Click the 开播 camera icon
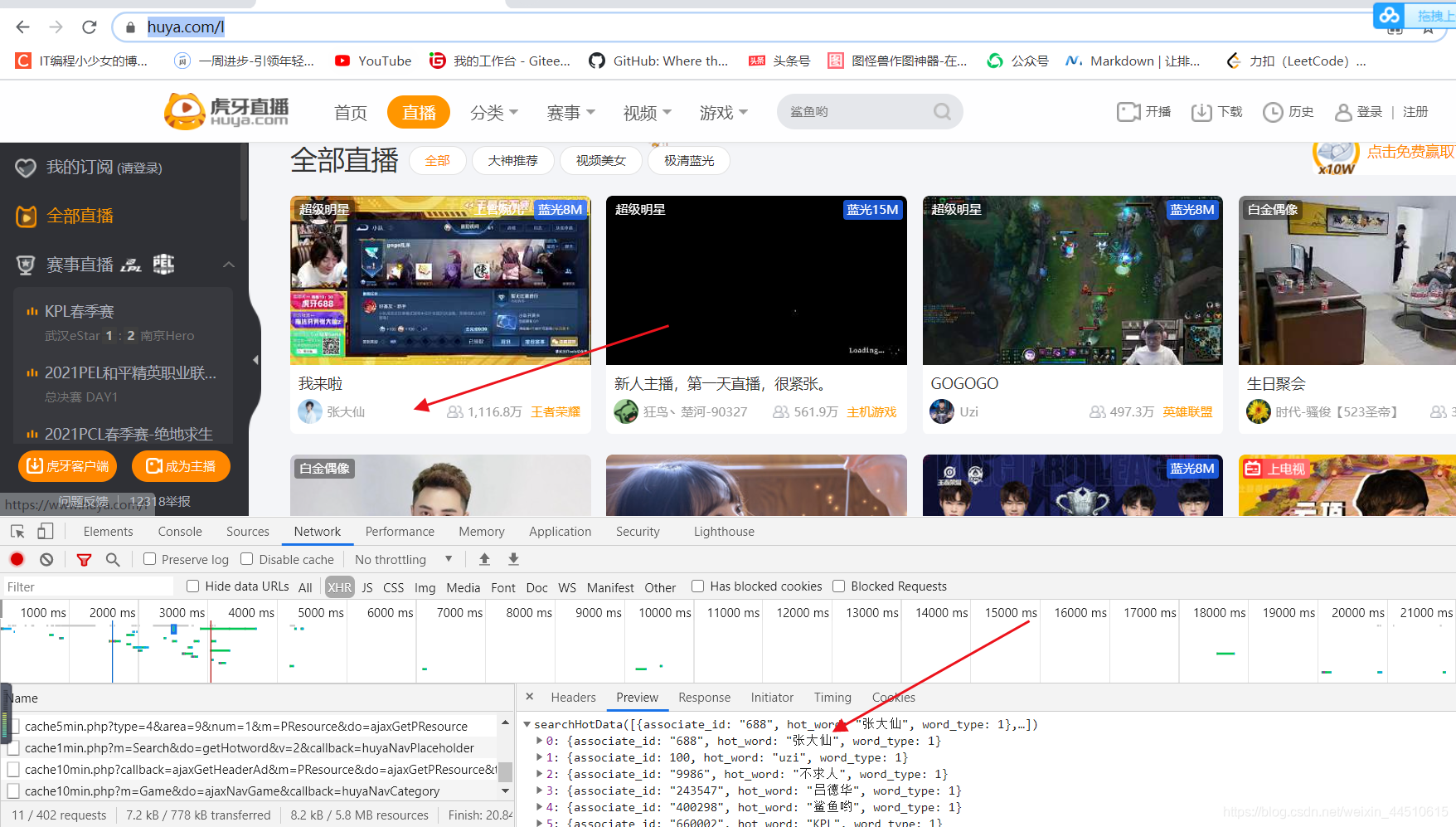This screenshot has height=827, width=1456. [x=1128, y=112]
